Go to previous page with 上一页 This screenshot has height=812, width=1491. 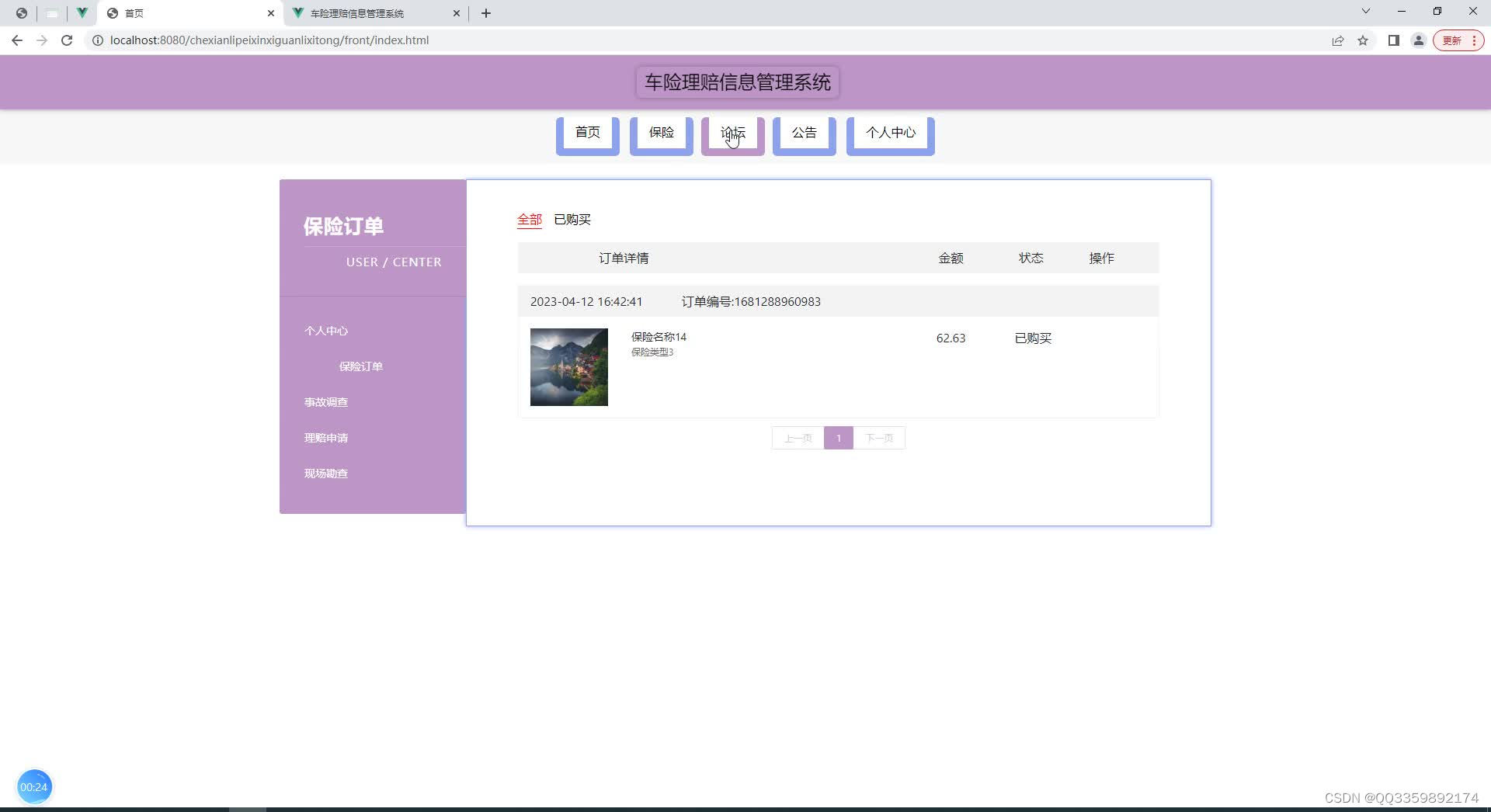[x=798, y=438]
